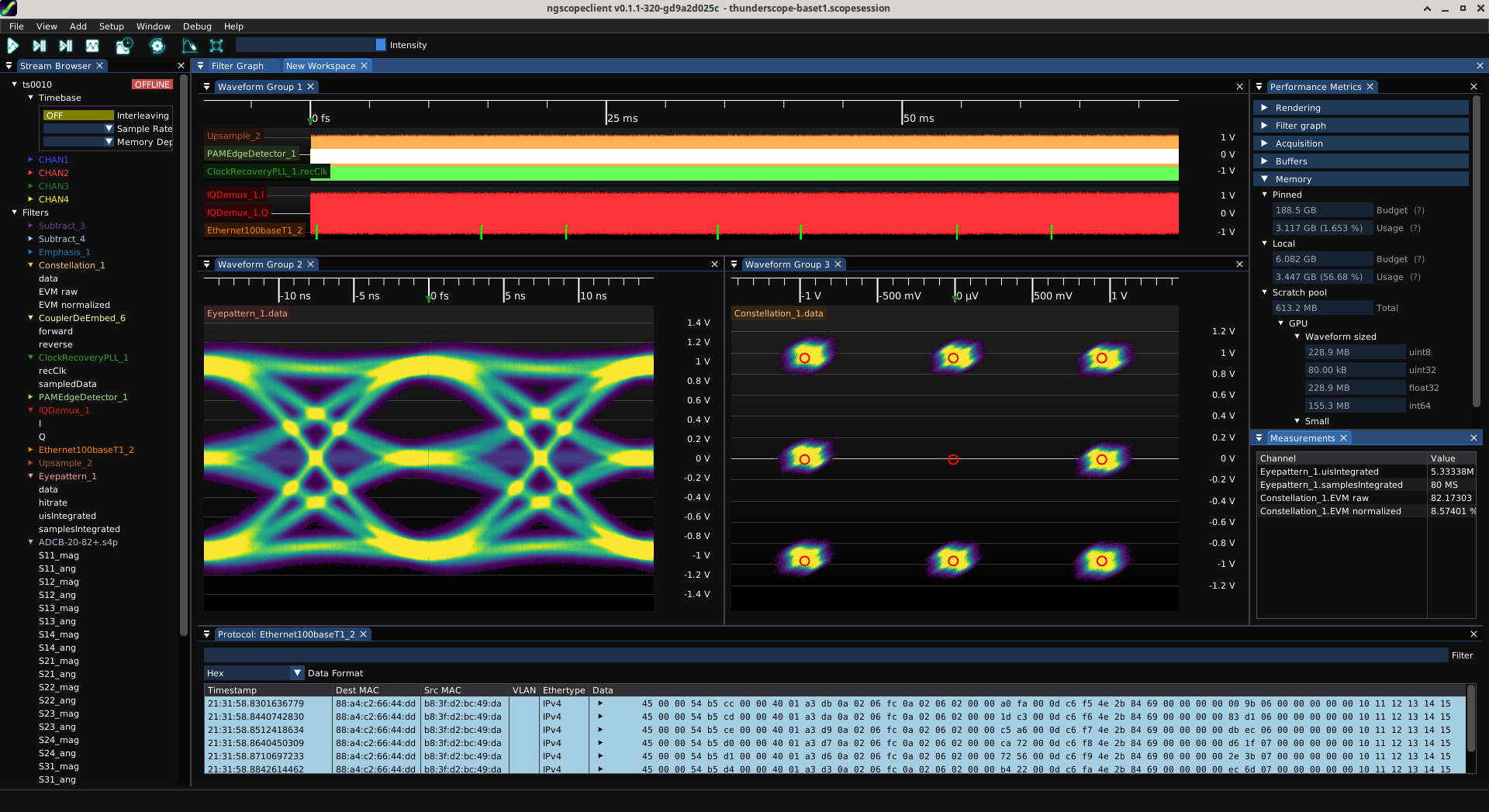Viewport: 1489px width, 812px height.
Task: Toggle the Interleaving OFF switch
Action: (78, 116)
